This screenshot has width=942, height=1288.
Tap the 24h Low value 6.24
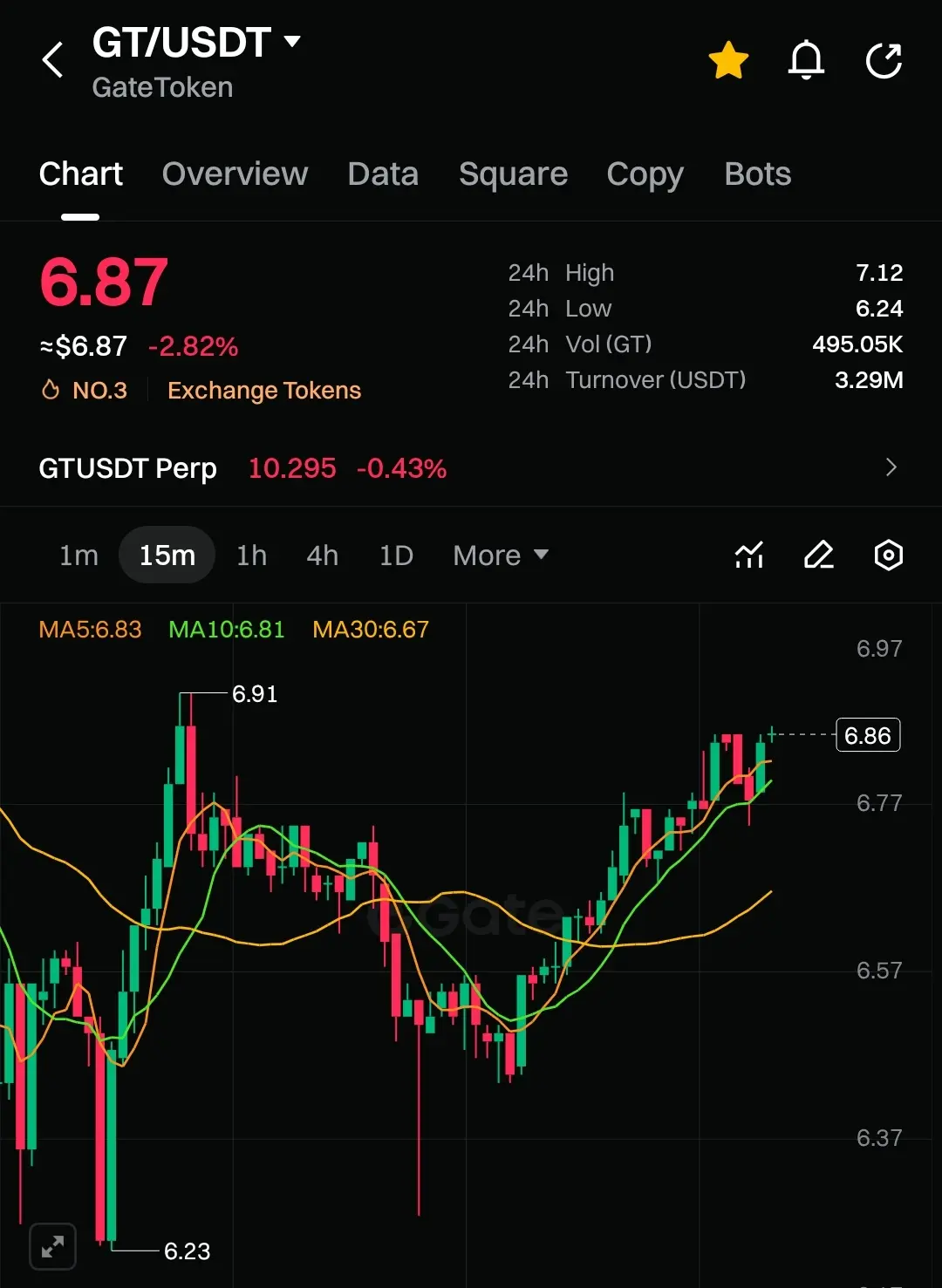(879, 309)
